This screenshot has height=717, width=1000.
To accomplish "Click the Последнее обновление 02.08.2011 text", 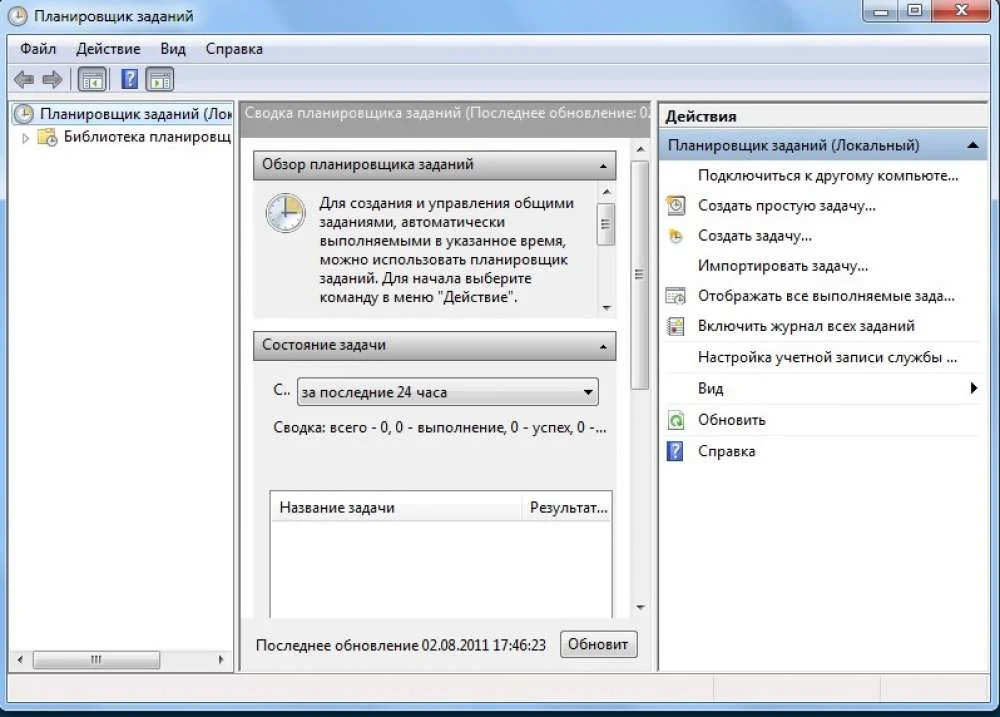I will coord(401,645).
